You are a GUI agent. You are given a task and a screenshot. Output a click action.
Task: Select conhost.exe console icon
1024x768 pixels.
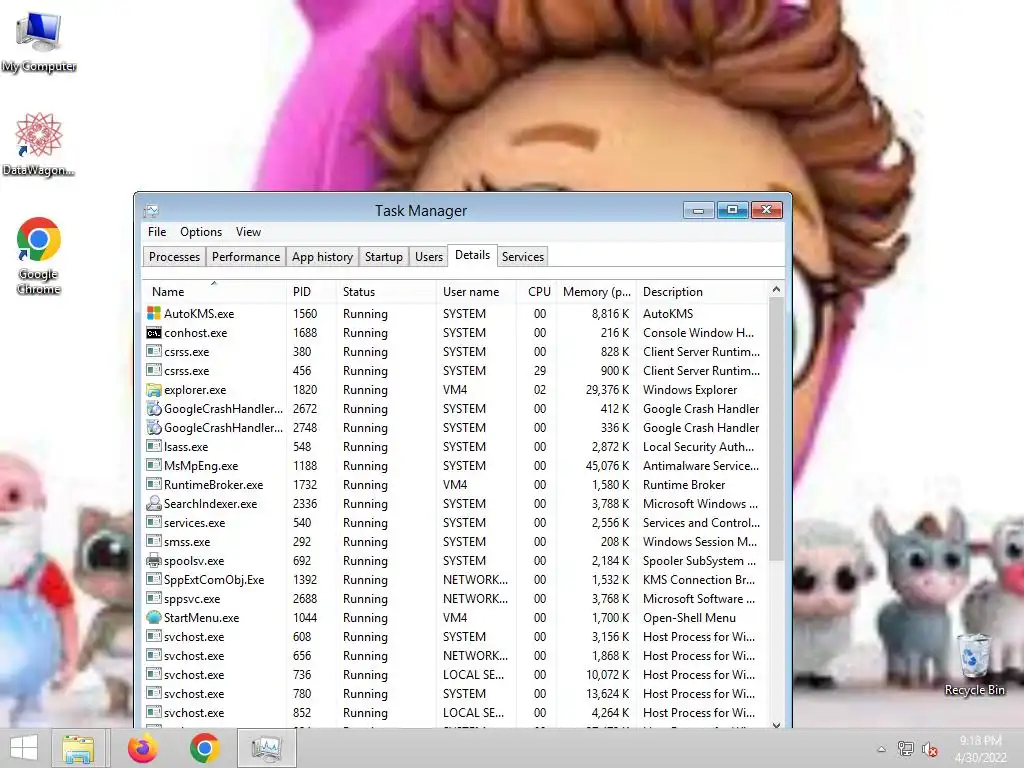[x=153, y=332]
